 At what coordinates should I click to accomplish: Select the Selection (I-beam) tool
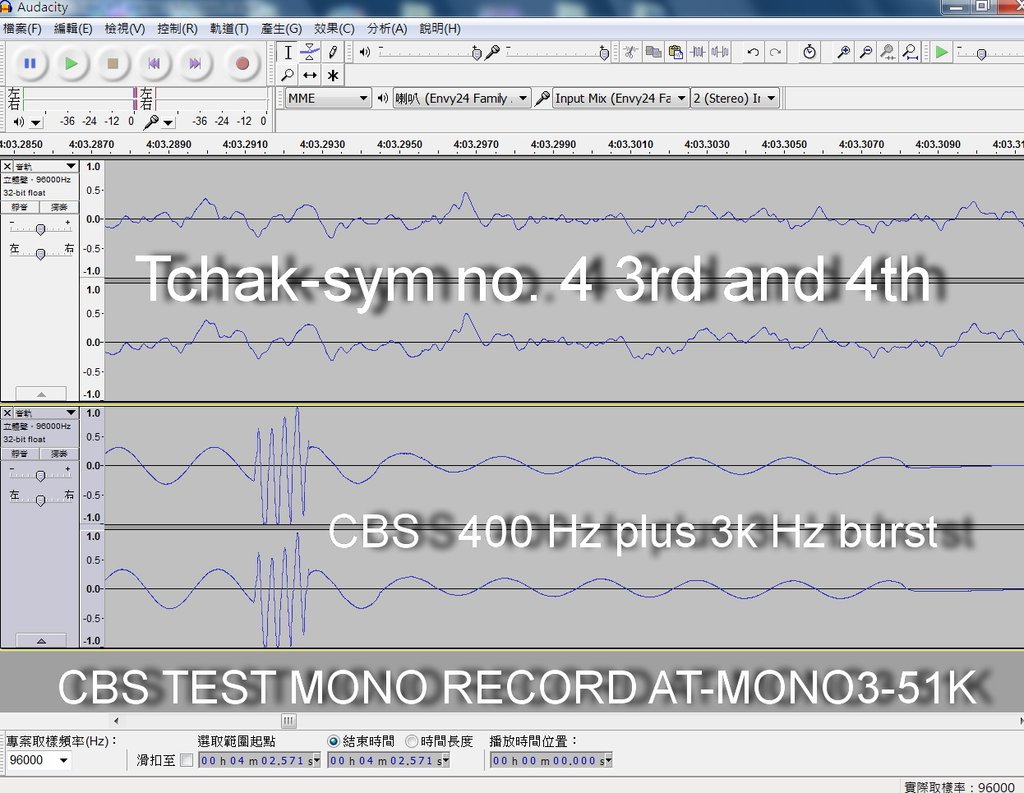point(287,52)
